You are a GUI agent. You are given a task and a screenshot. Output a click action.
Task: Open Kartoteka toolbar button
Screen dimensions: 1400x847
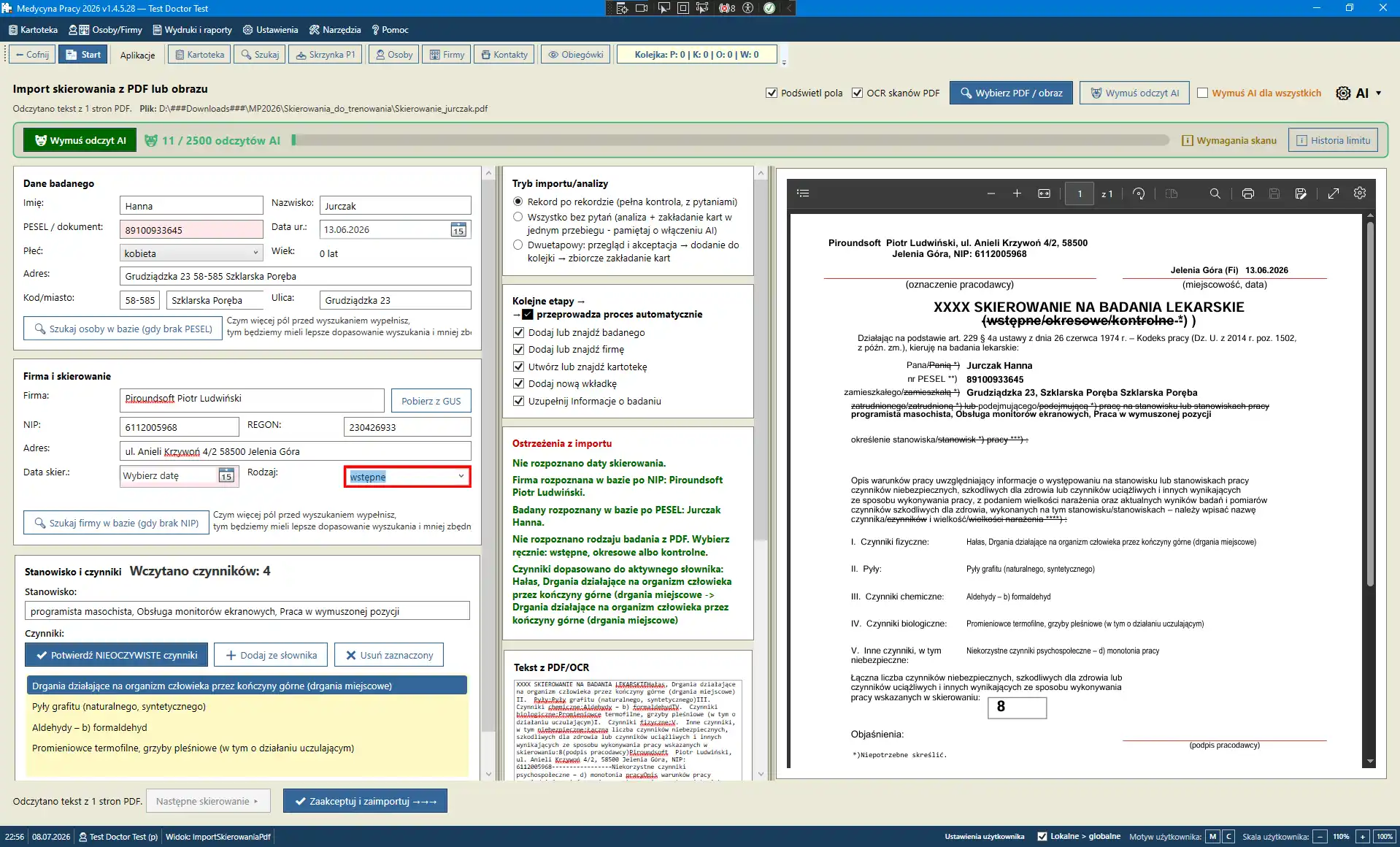click(199, 55)
